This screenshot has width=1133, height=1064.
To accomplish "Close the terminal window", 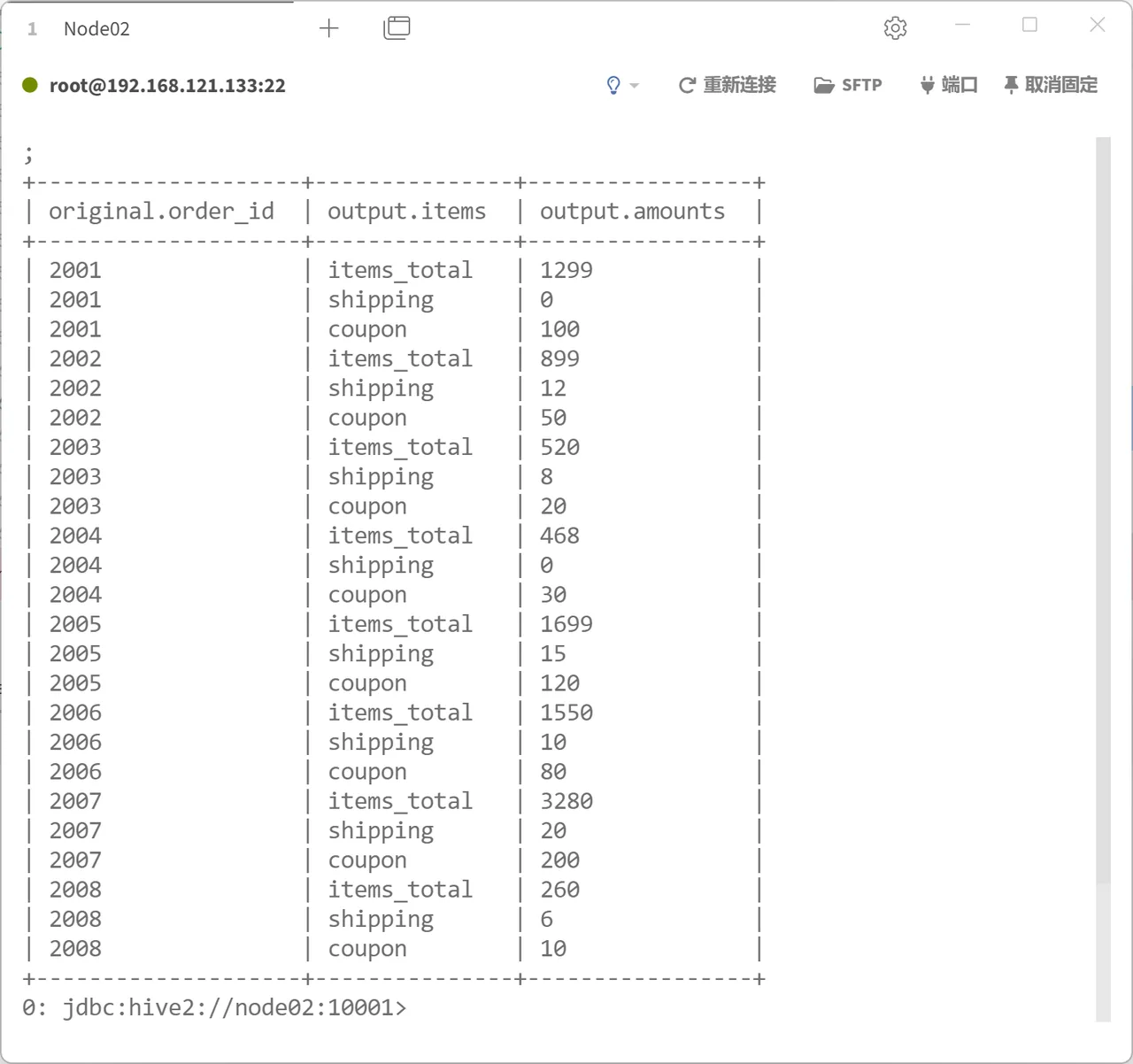I will click(1098, 25).
